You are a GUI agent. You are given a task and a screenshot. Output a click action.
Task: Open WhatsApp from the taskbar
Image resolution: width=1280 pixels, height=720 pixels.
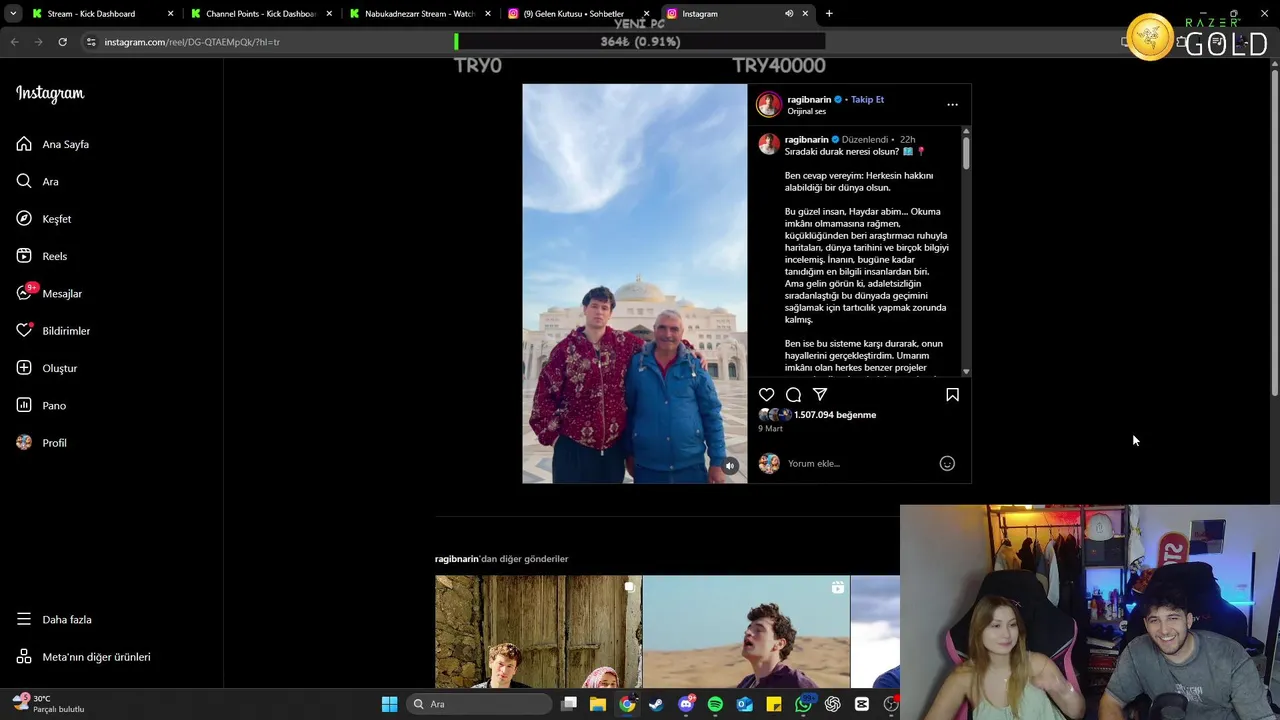803,704
